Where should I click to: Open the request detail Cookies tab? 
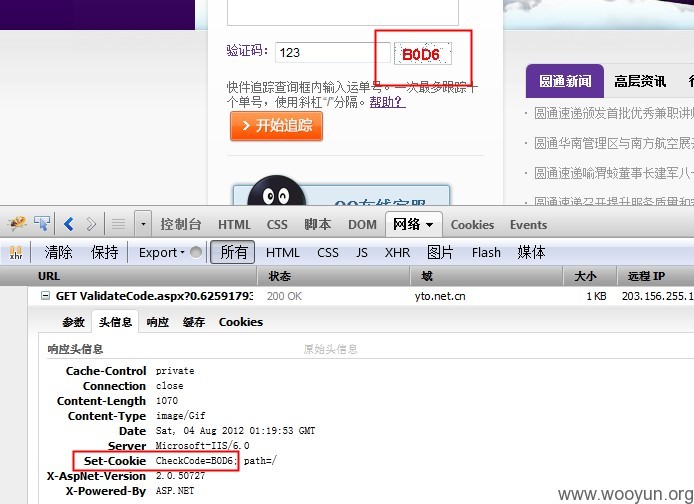point(241,322)
